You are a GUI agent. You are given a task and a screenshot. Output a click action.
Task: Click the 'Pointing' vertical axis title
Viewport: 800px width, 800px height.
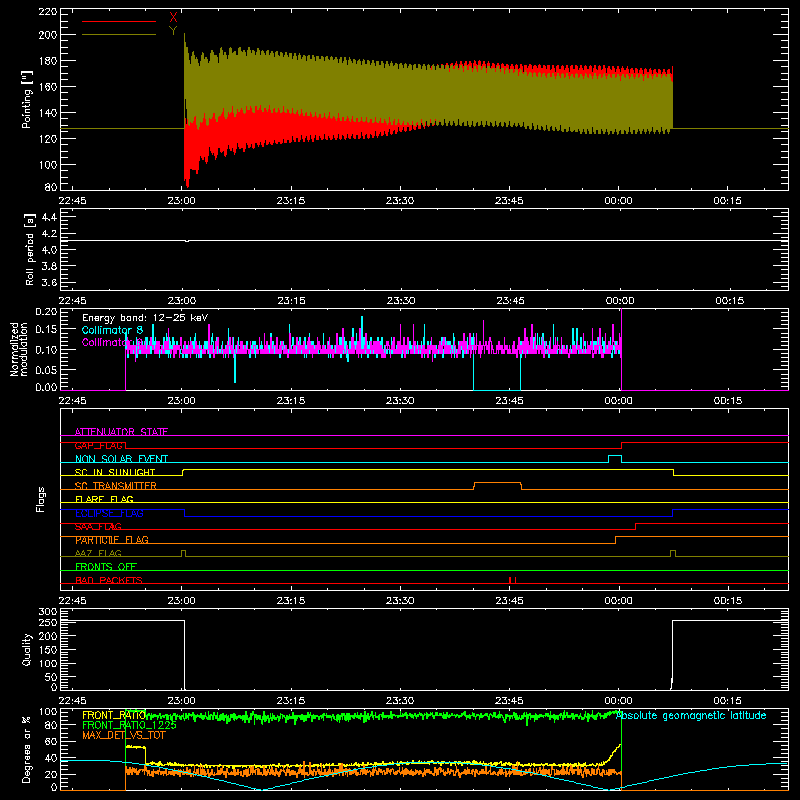27,99
